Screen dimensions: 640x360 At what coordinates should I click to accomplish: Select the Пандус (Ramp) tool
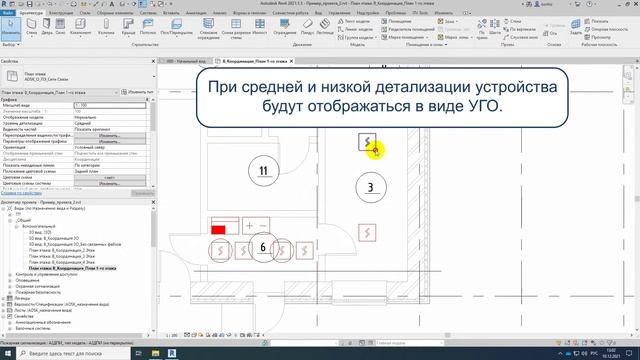(x=307, y=27)
